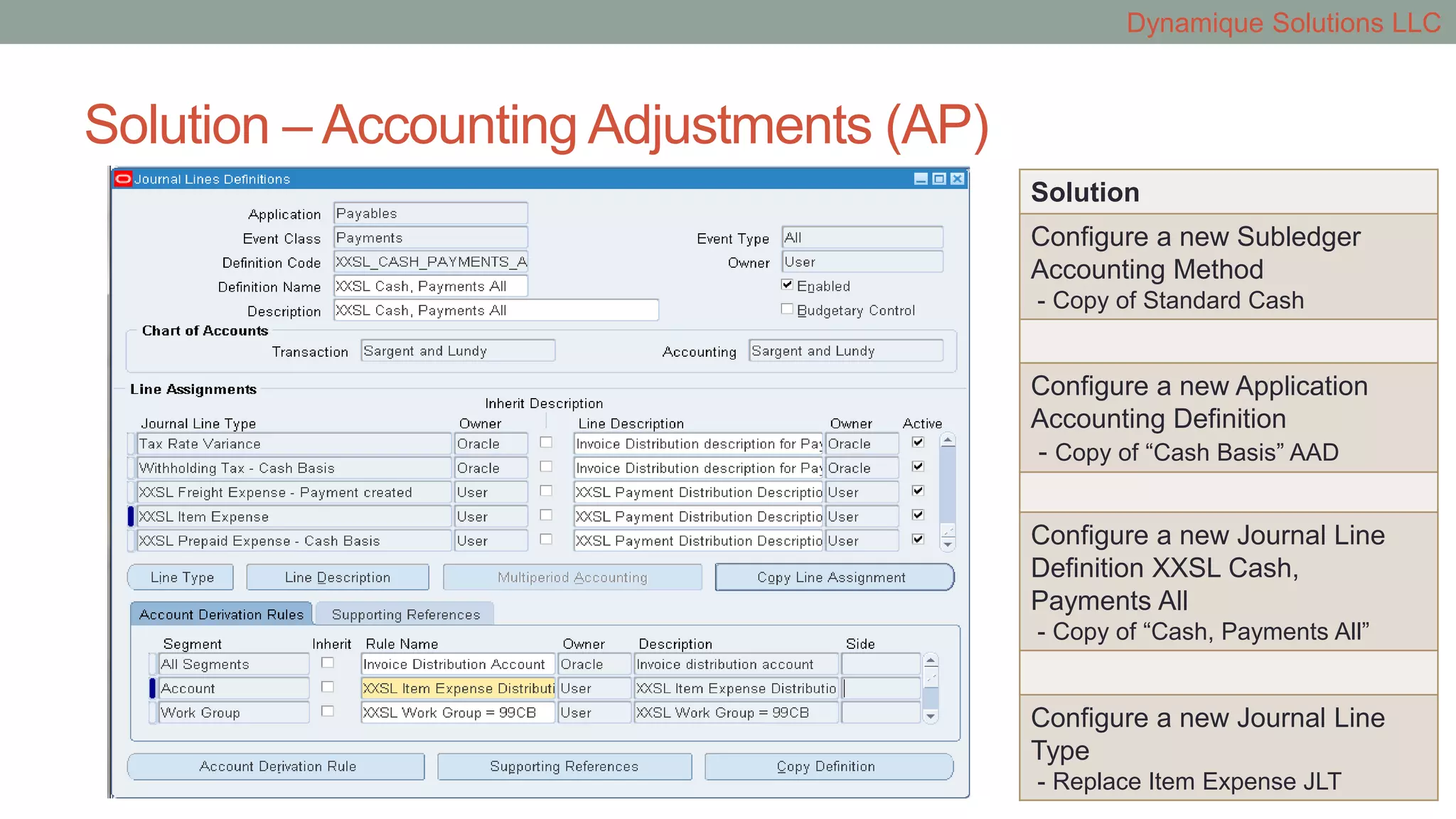
Task: Select the XXSL Item Expense row marker
Action: (x=131, y=516)
